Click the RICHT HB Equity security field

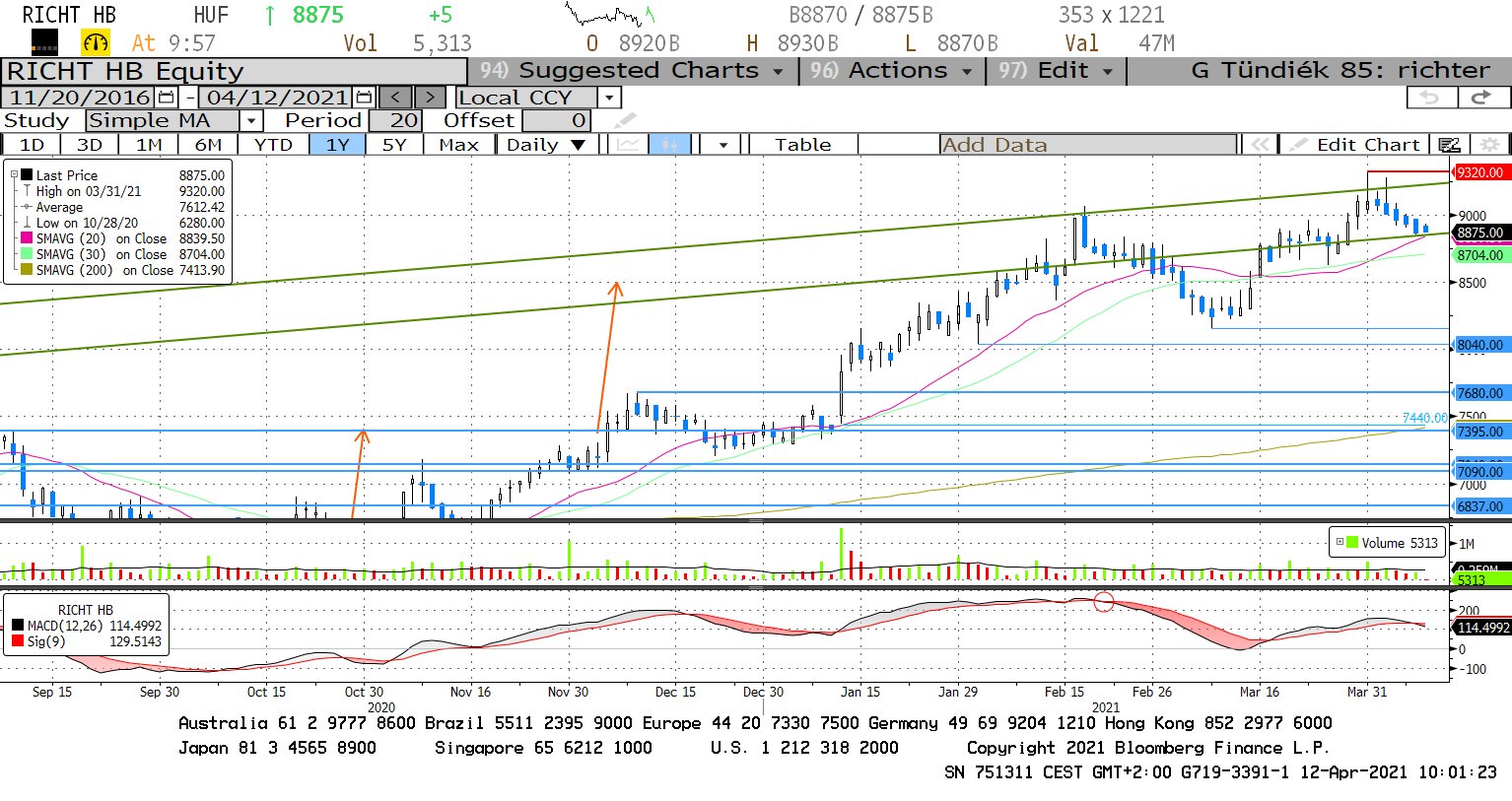pos(234,71)
